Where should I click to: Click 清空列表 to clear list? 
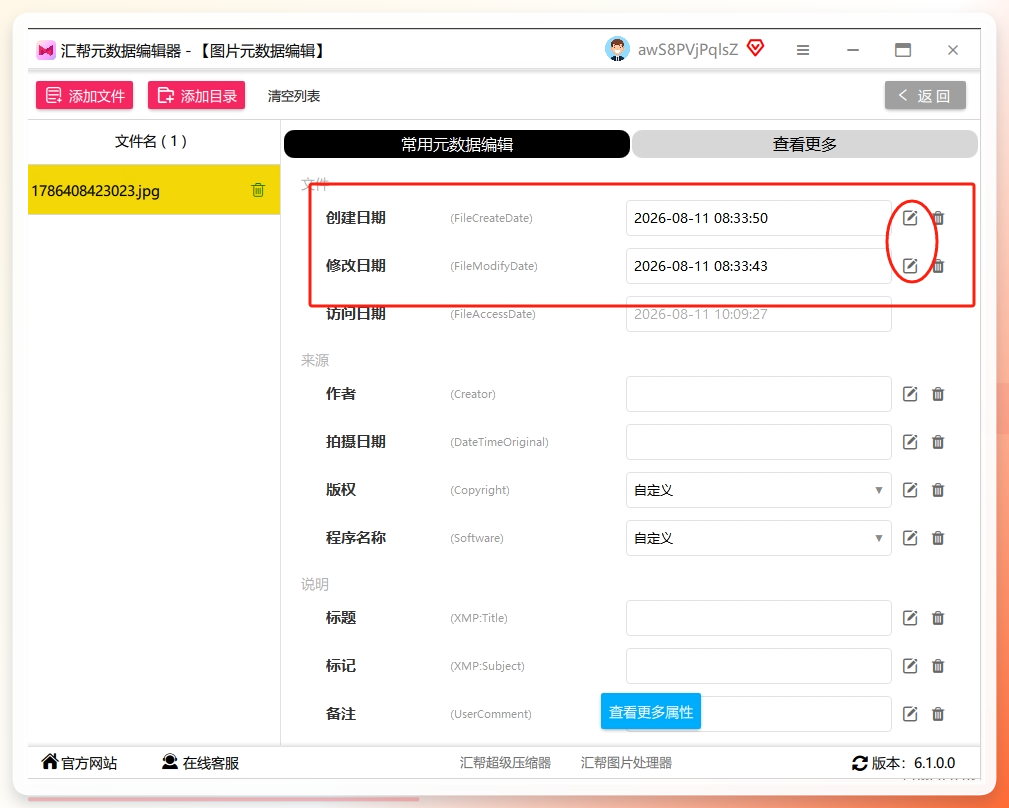point(293,96)
